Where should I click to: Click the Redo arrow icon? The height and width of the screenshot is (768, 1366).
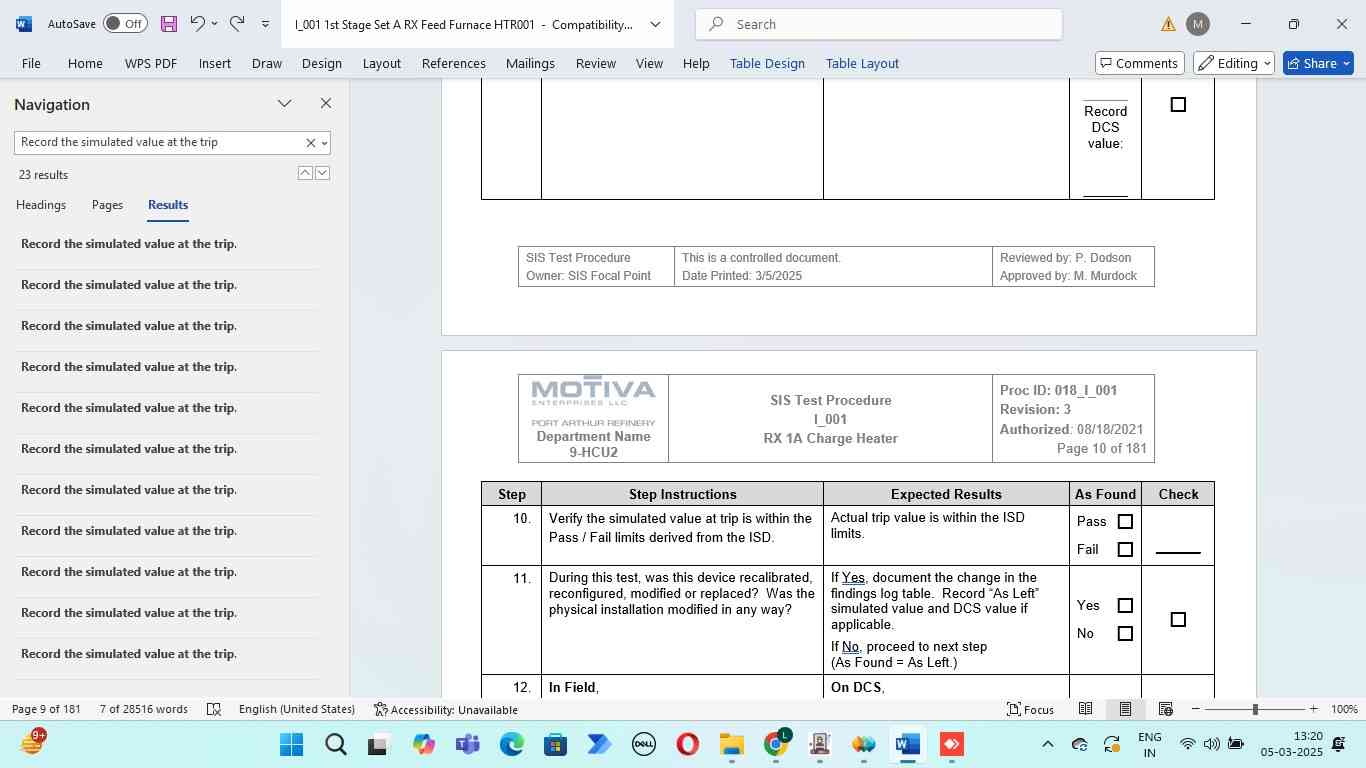tap(237, 24)
